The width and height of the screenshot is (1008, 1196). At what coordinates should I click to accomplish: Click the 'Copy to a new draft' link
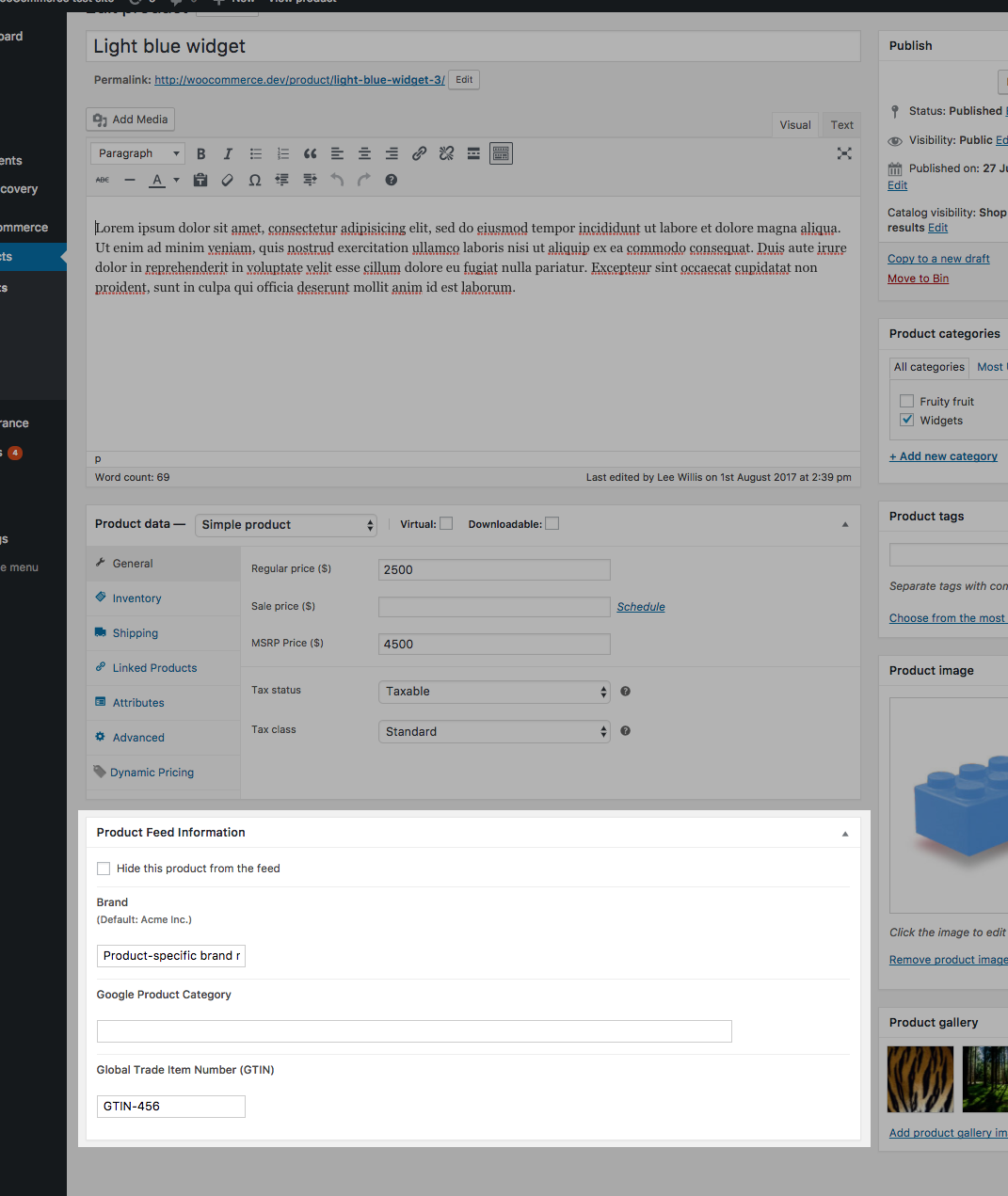(937, 258)
